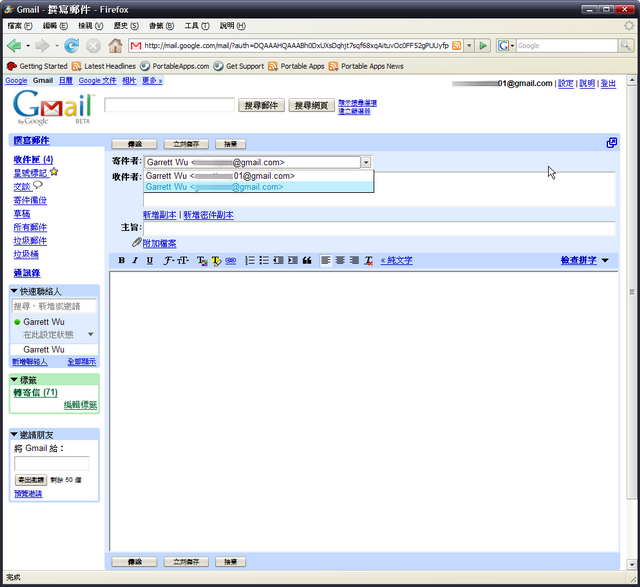Collapse the 快速聯絡人 quick contacts section

pos(14,291)
